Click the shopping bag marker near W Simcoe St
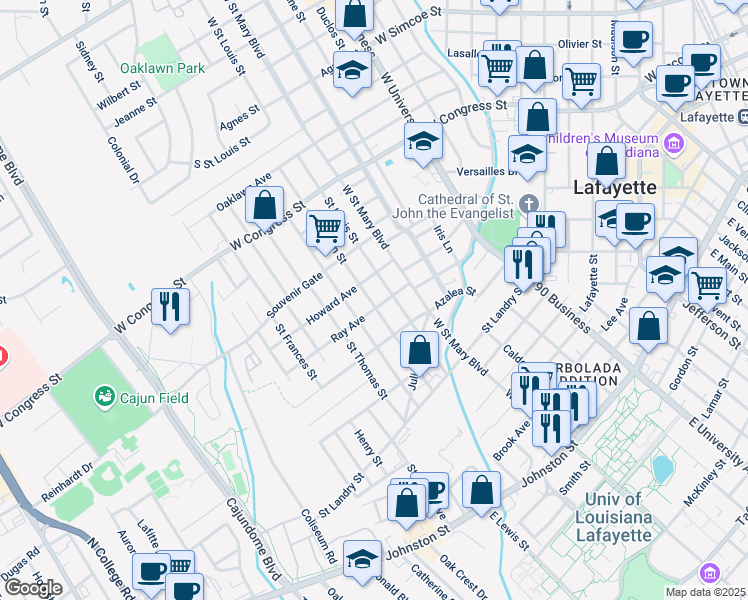Screen dimensions: 748x600 coord(354,15)
